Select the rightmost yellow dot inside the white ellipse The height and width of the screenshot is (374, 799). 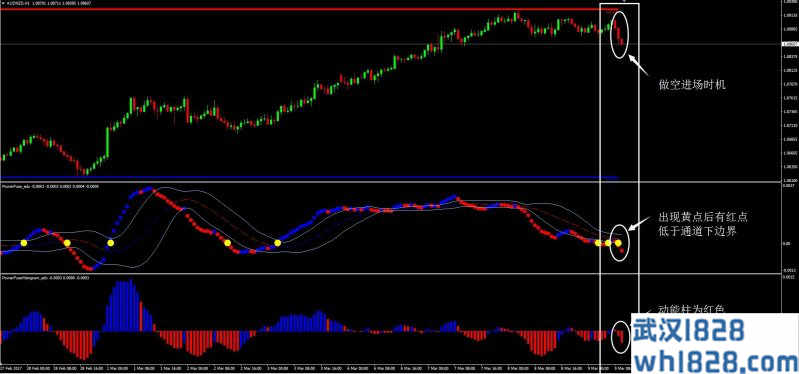point(618,243)
